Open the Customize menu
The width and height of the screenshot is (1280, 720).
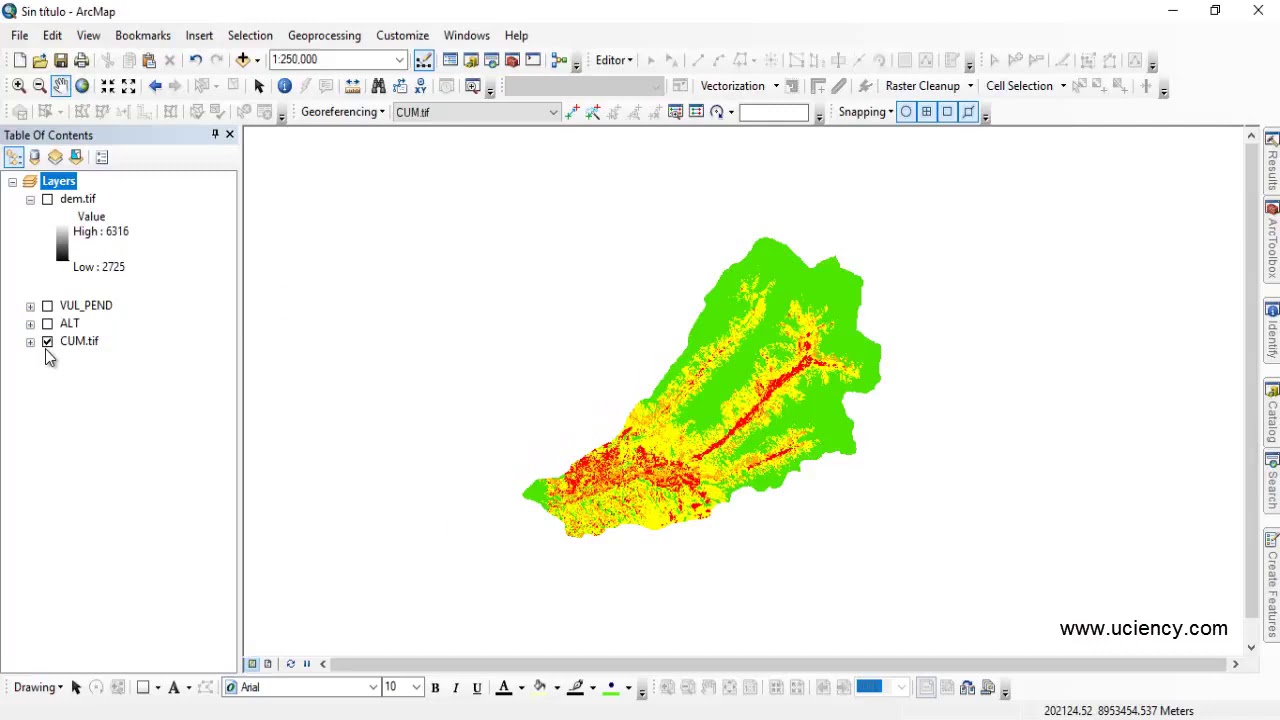point(402,35)
